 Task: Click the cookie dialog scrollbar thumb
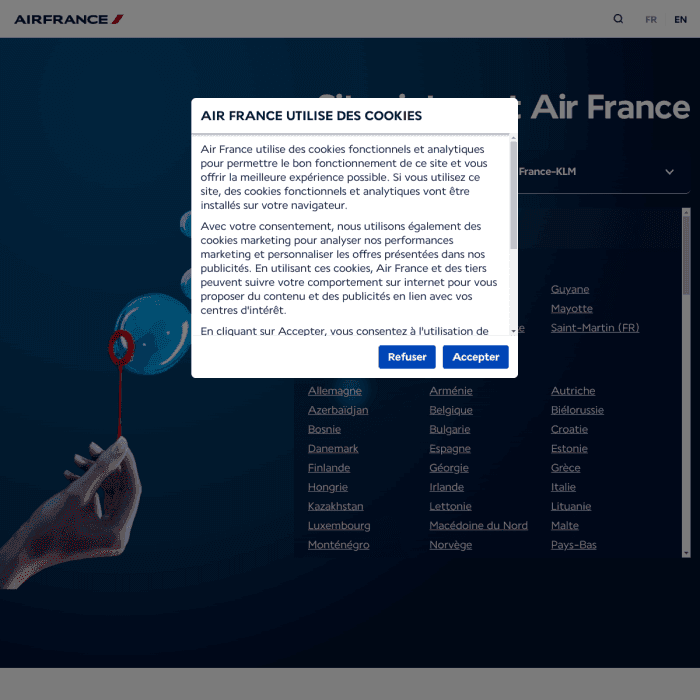pos(513,195)
